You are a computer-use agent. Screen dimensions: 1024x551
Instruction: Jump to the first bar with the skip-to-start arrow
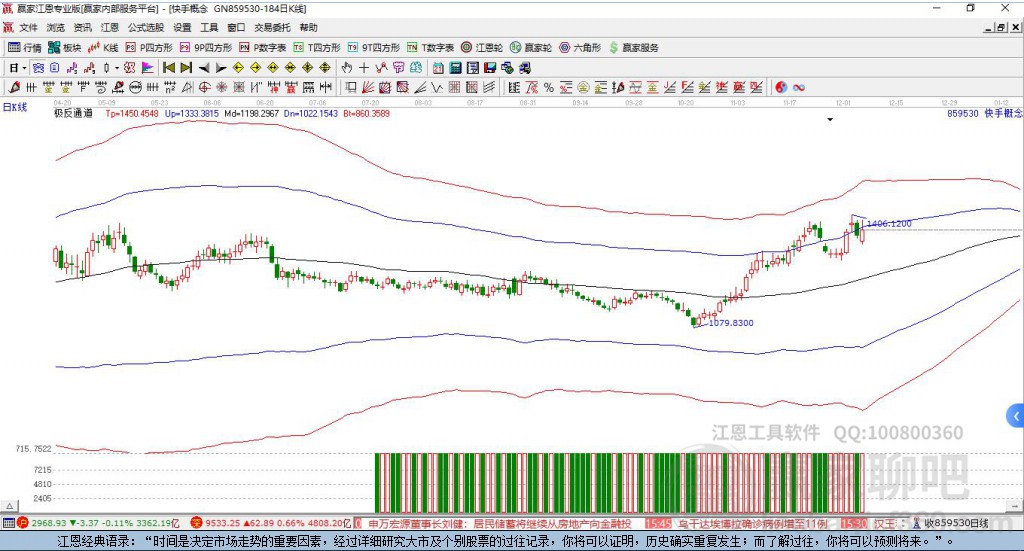pyautogui.click(x=169, y=68)
